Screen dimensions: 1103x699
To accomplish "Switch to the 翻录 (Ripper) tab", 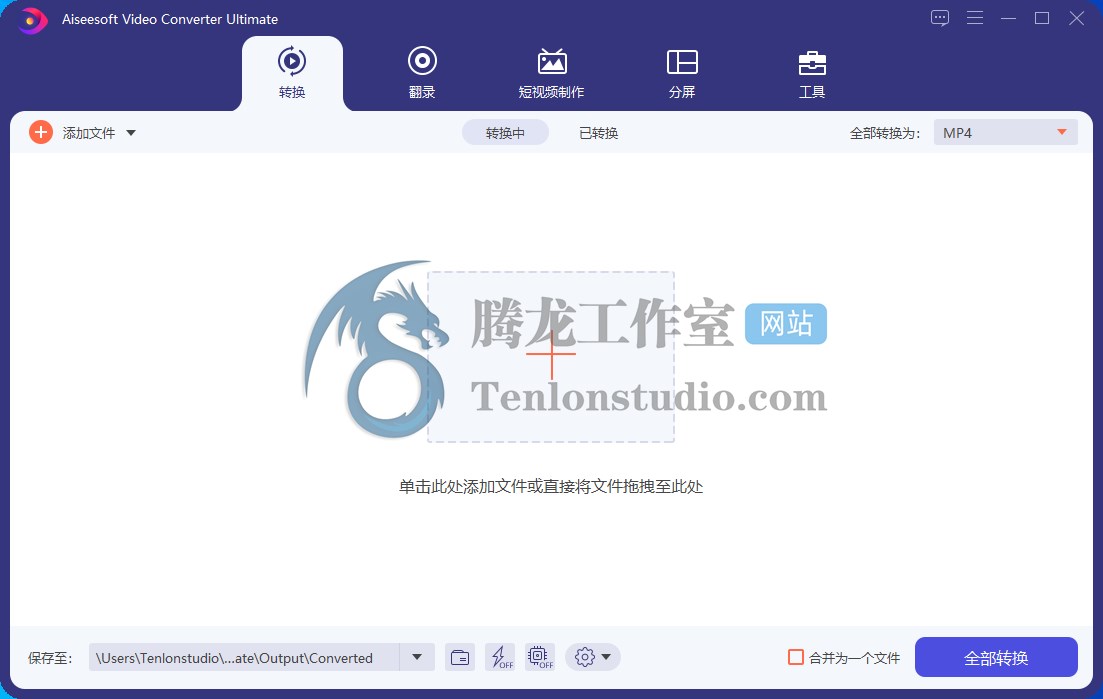I will (x=422, y=73).
